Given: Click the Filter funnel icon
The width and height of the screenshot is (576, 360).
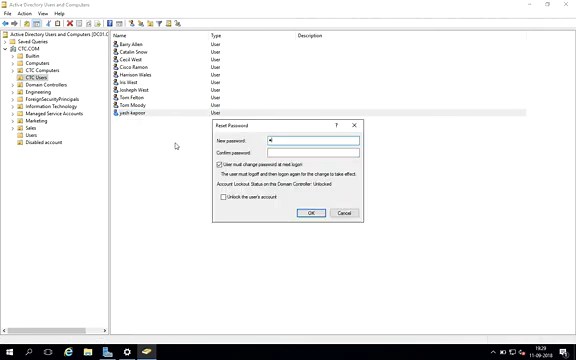Looking at the screenshot, I should click(159, 24).
